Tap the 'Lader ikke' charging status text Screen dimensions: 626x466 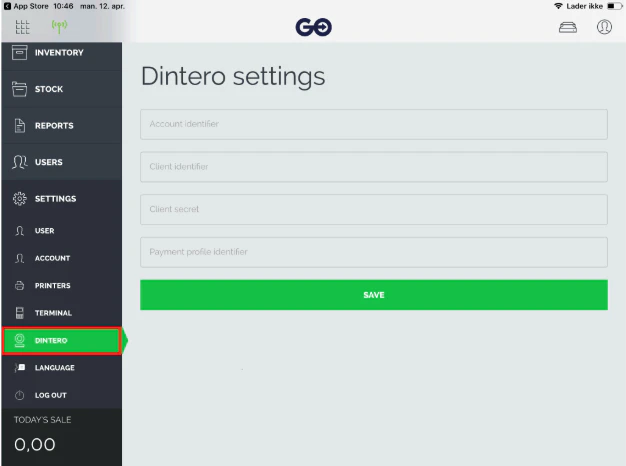click(584, 6)
